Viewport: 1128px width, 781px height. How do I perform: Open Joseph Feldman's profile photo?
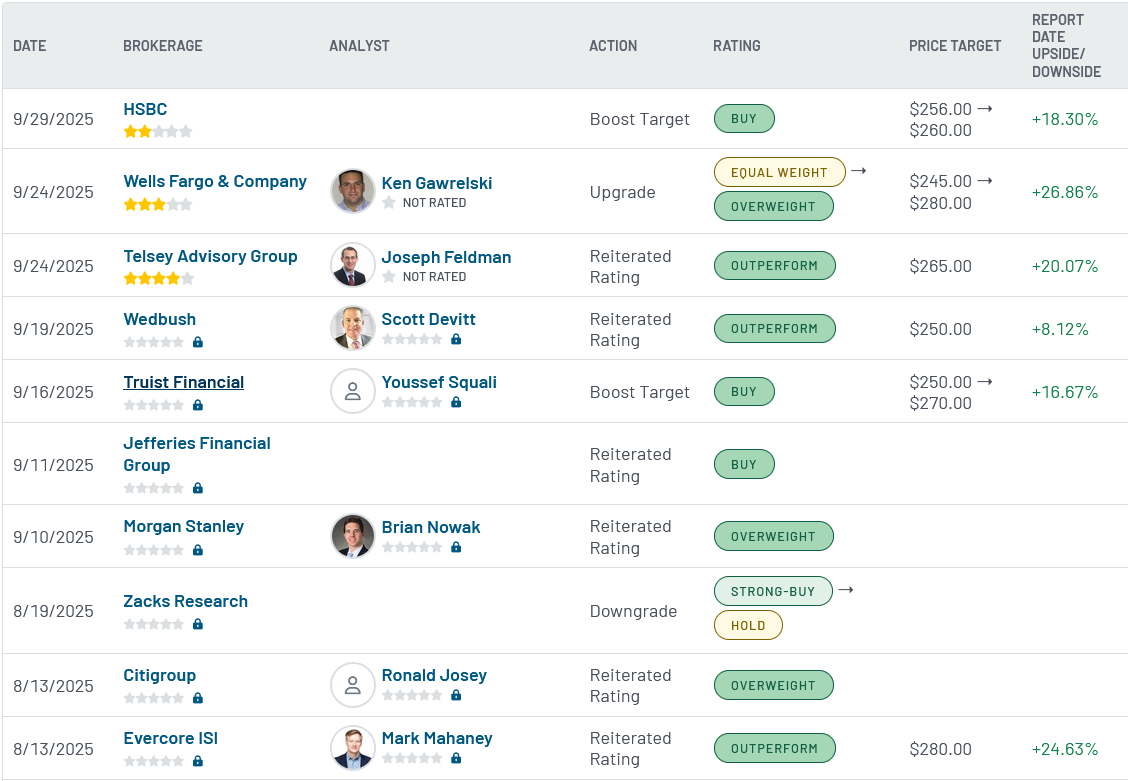(352, 265)
